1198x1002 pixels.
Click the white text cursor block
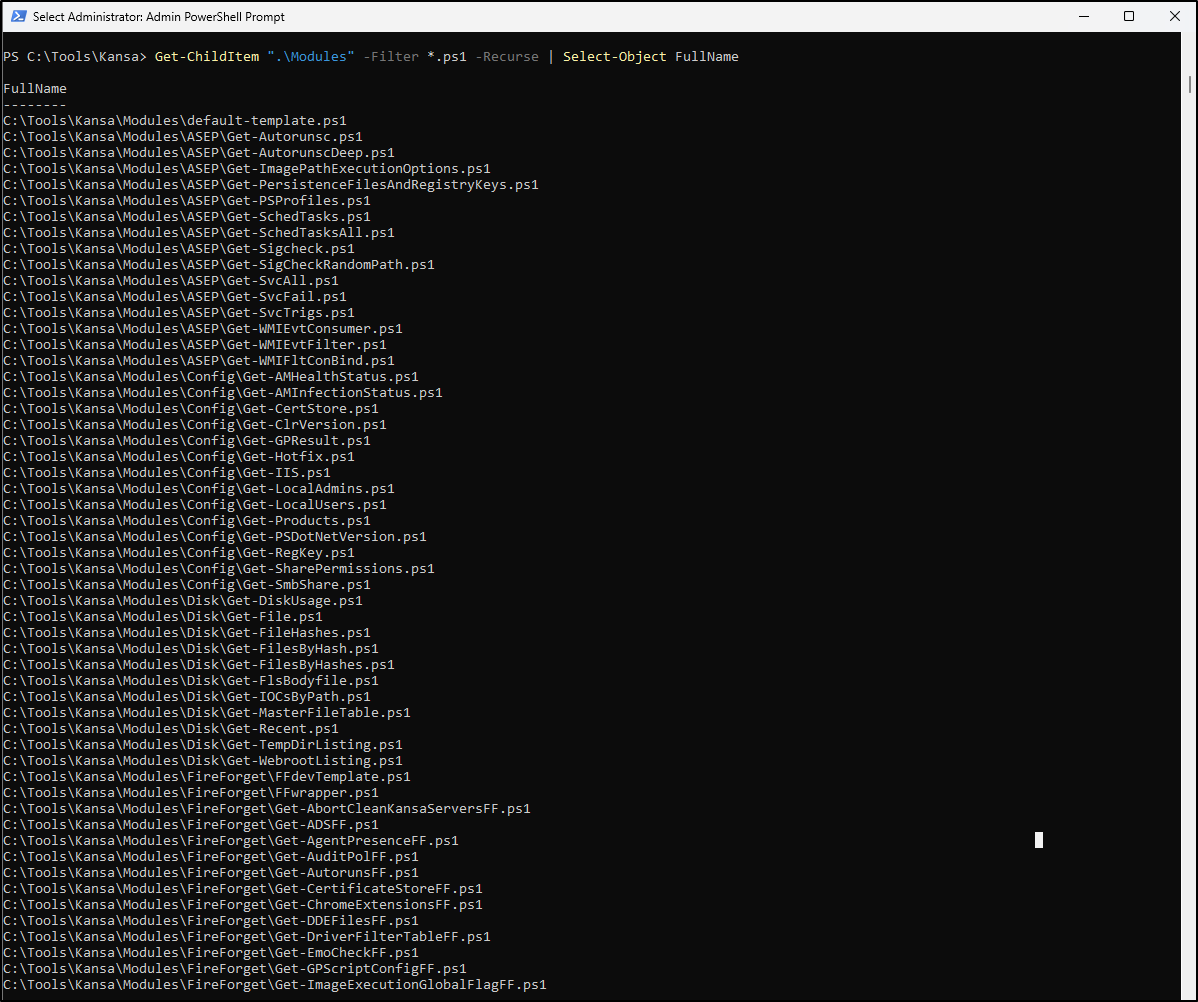(x=1038, y=840)
